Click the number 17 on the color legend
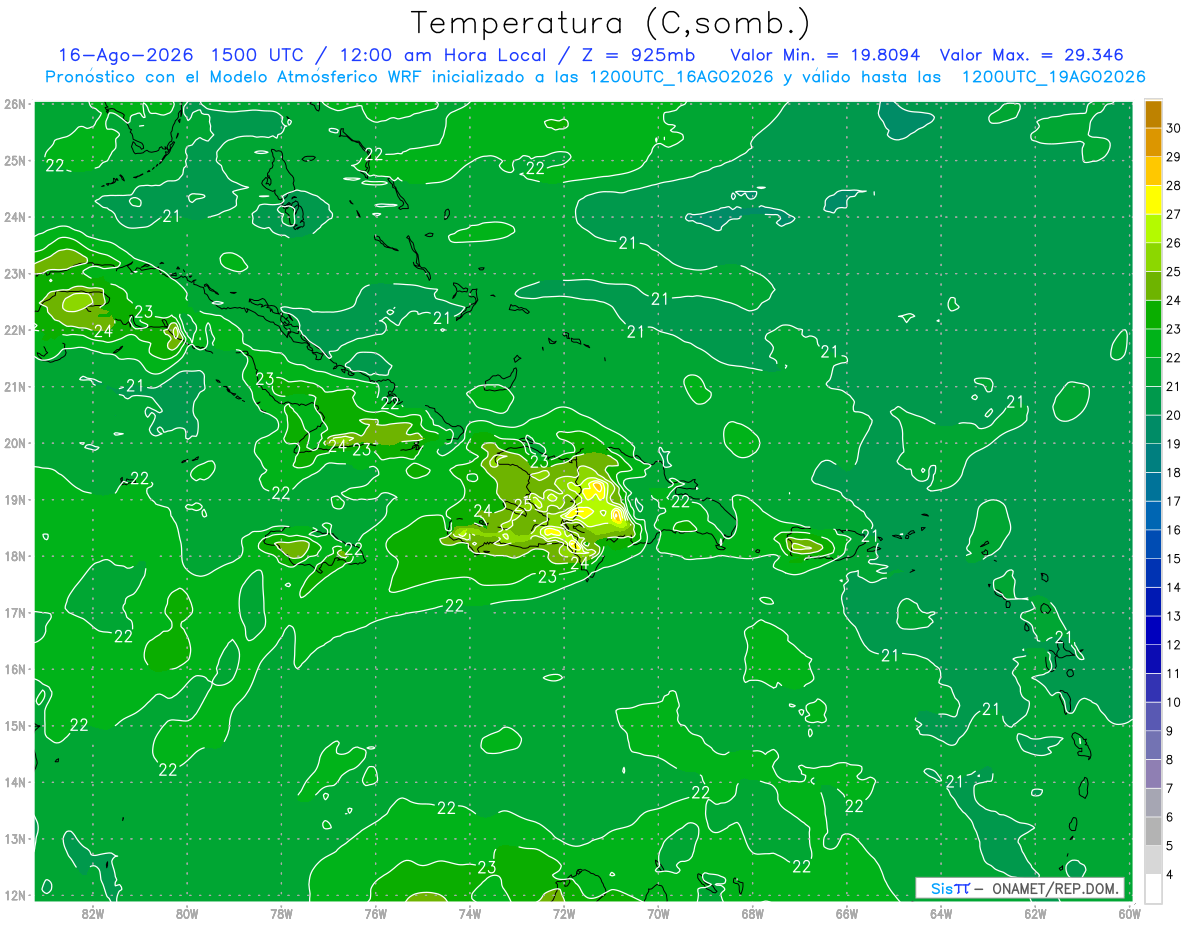1200x927 pixels. tap(1174, 501)
